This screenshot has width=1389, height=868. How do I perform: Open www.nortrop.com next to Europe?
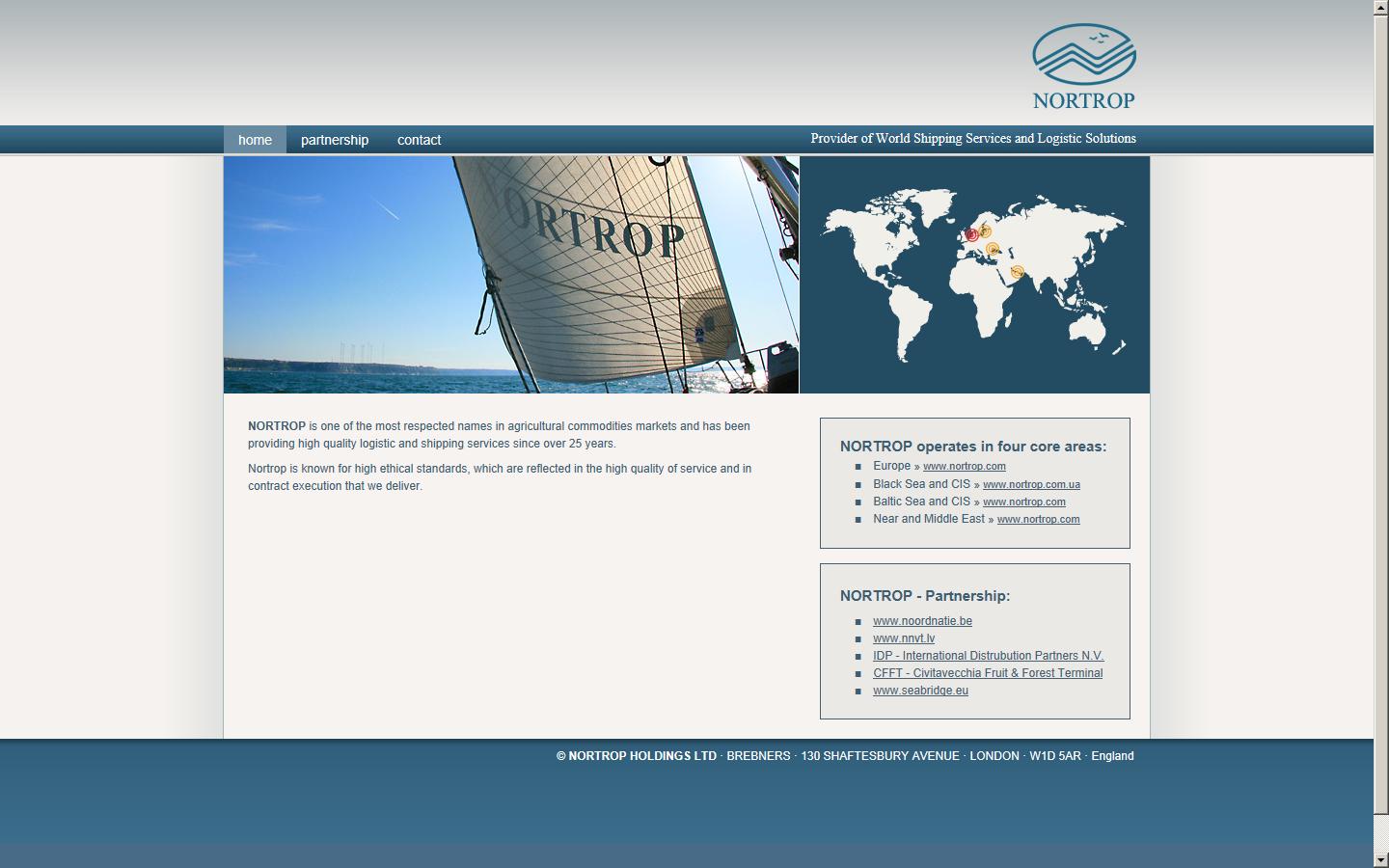click(x=964, y=466)
